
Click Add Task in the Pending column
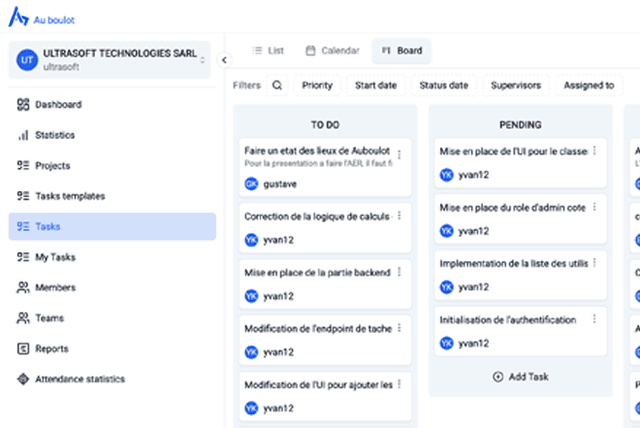[x=520, y=377]
